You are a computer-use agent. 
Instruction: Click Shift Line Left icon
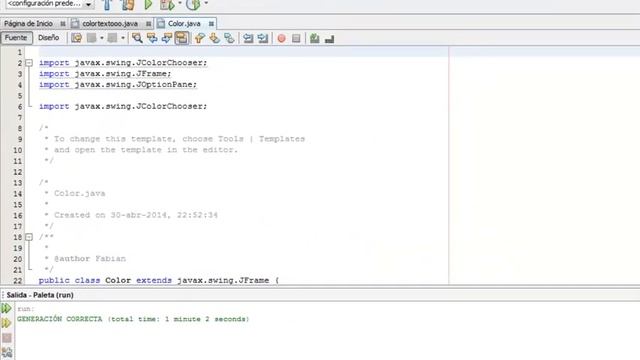248,38
